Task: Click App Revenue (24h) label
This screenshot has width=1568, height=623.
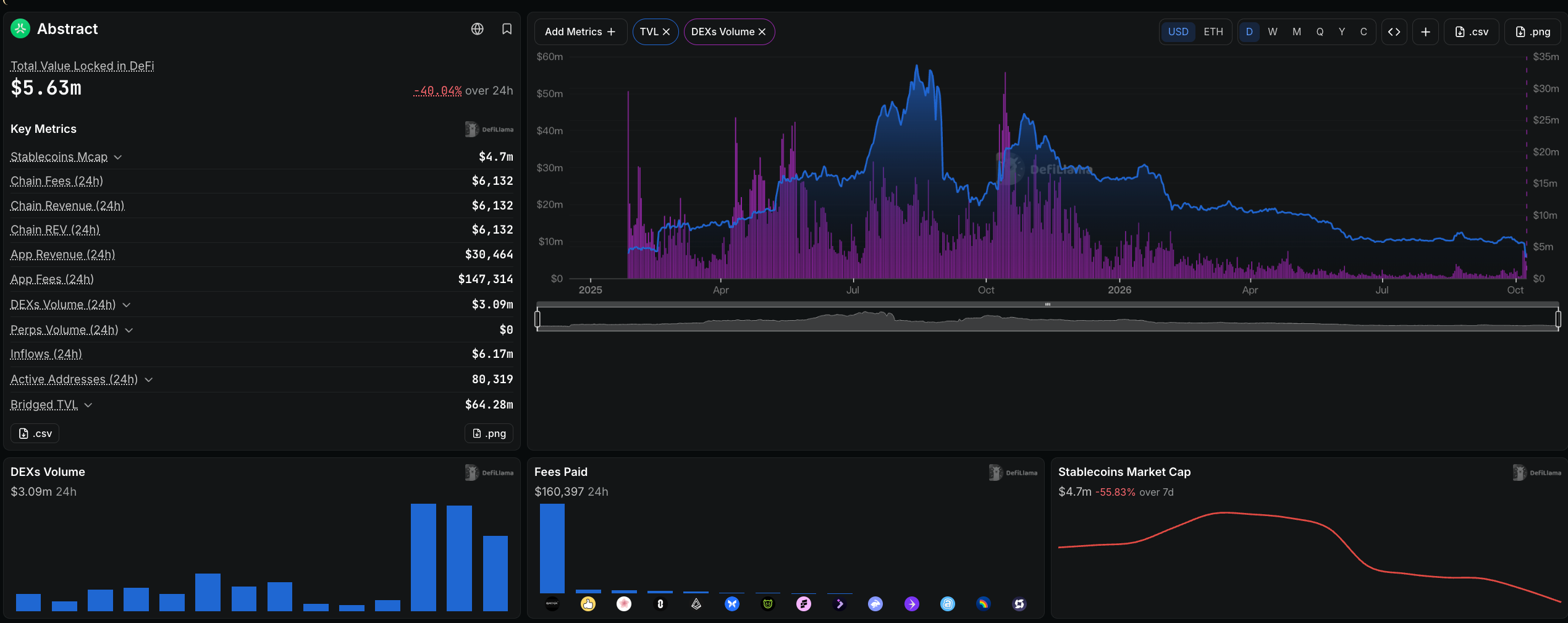Action: (x=63, y=255)
